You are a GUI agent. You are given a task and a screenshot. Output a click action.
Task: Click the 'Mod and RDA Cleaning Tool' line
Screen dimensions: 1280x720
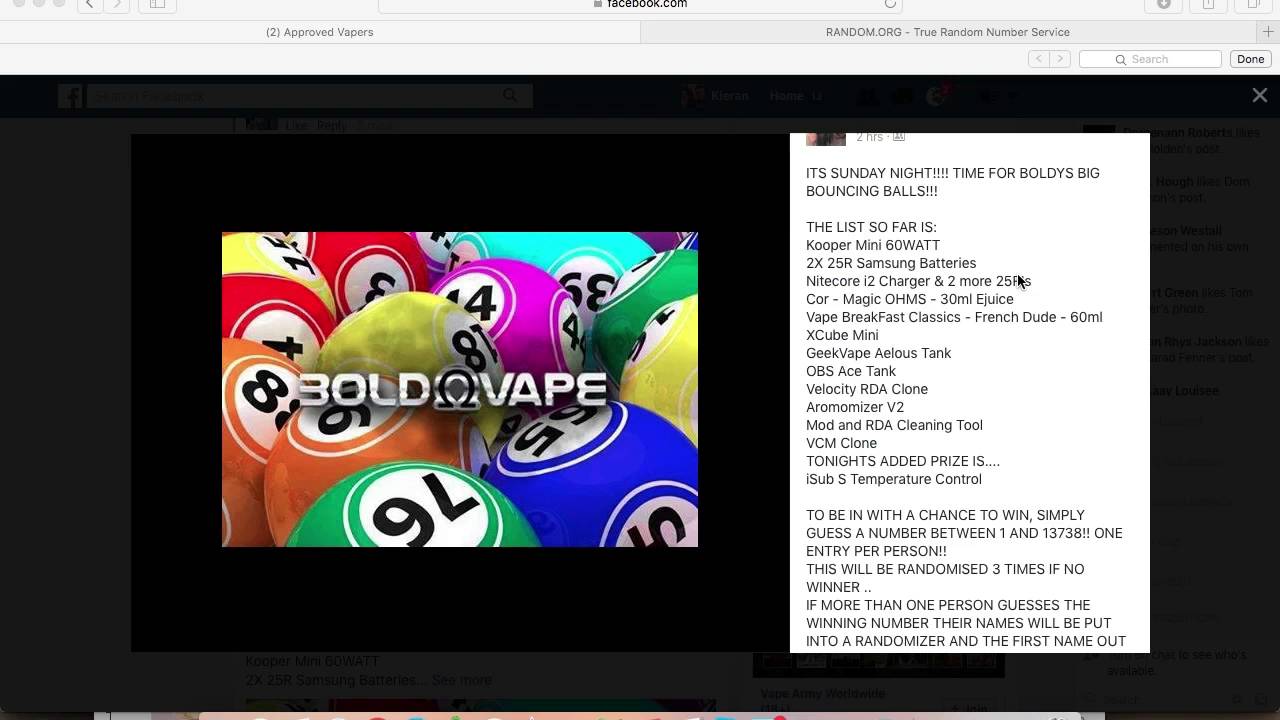(x=894, y=425)
